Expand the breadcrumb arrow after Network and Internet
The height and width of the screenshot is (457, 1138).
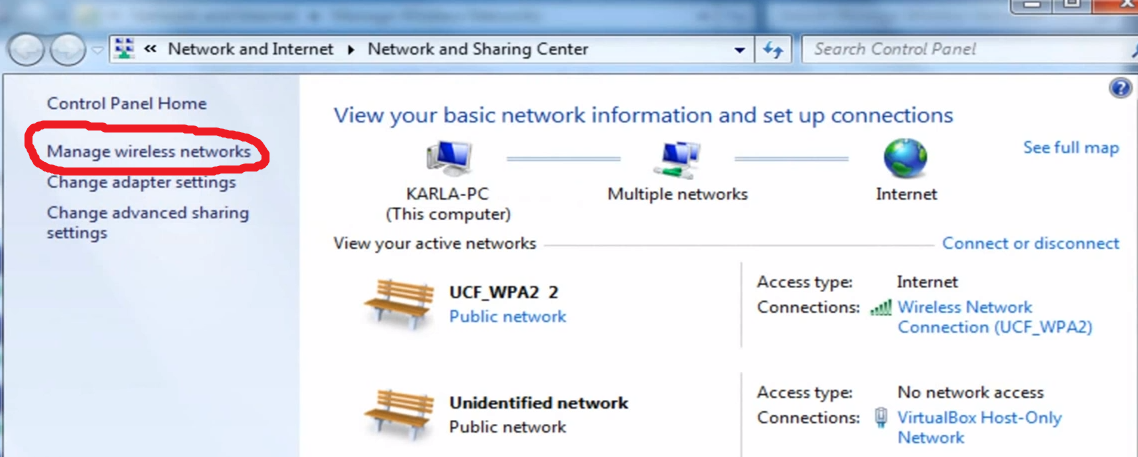click(x=351, y=49)
